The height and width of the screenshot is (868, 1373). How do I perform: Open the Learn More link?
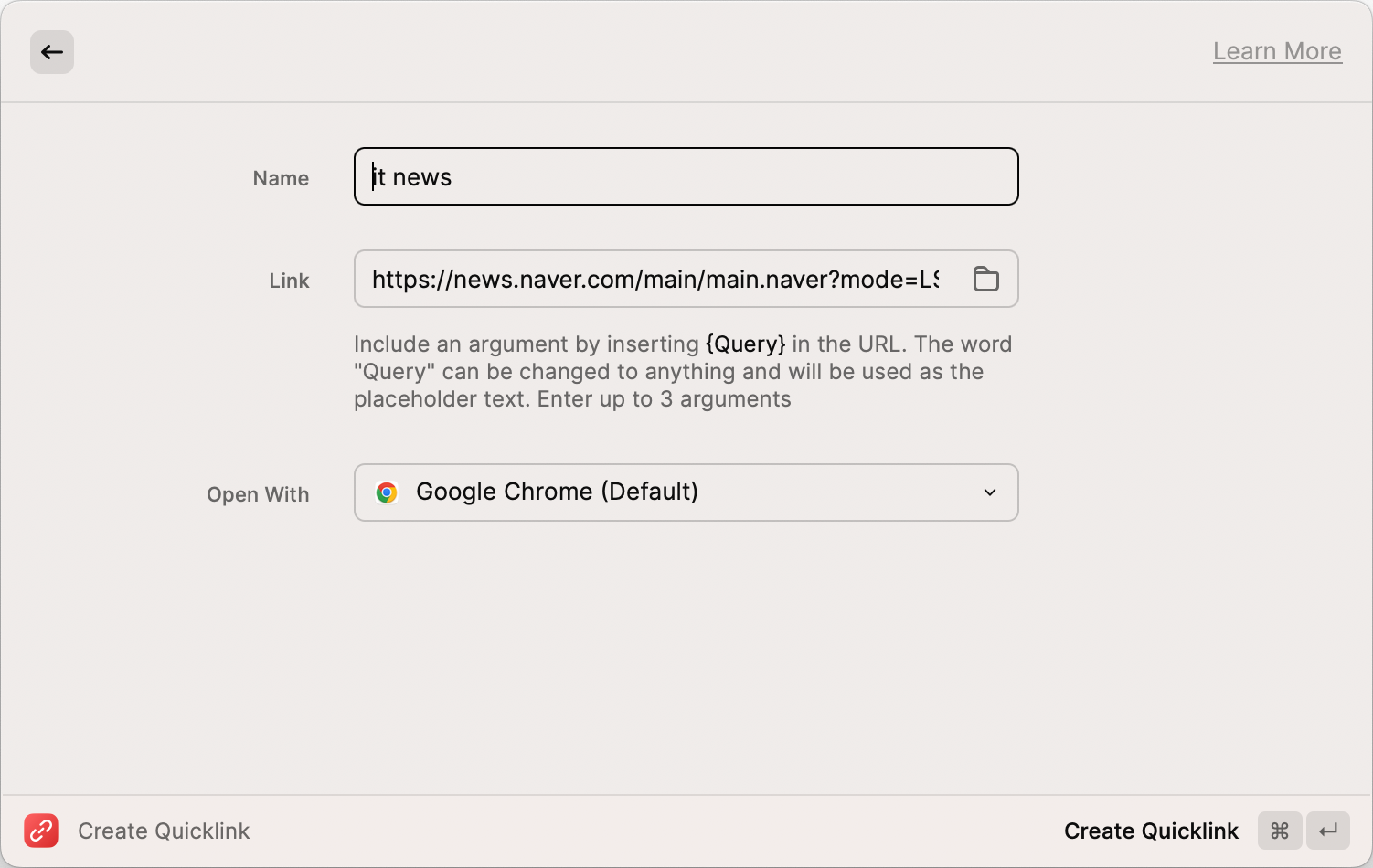(x=1277, y=51)
